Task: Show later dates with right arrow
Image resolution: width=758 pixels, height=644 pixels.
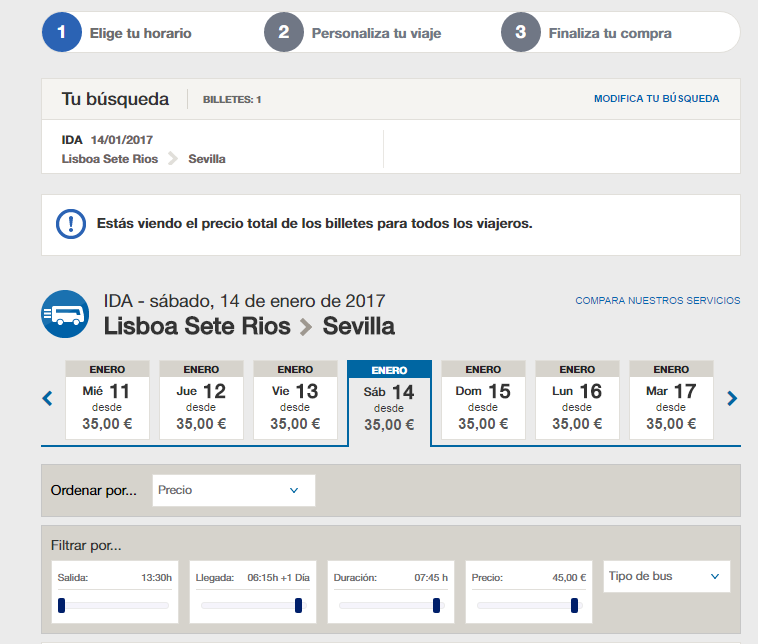Action: click(732, 399)
